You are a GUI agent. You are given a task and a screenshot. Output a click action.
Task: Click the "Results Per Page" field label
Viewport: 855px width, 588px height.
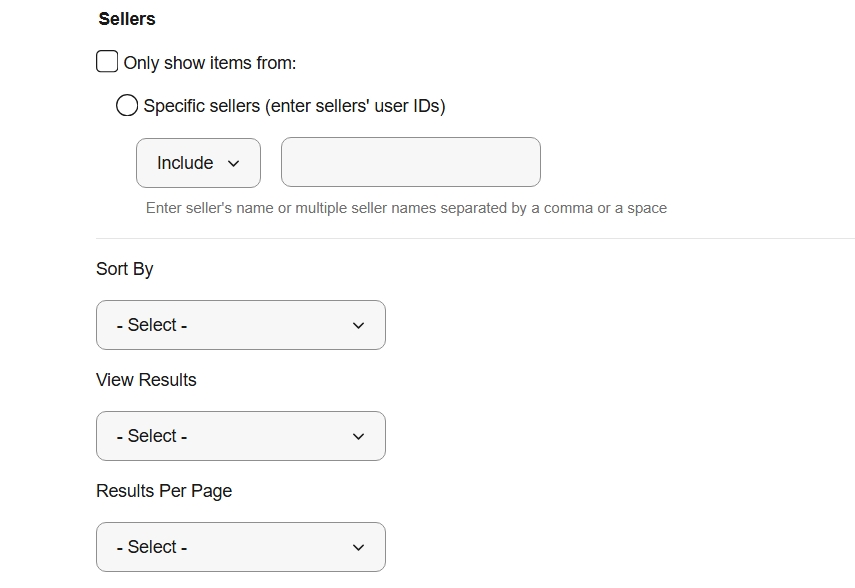coord(164,491)
